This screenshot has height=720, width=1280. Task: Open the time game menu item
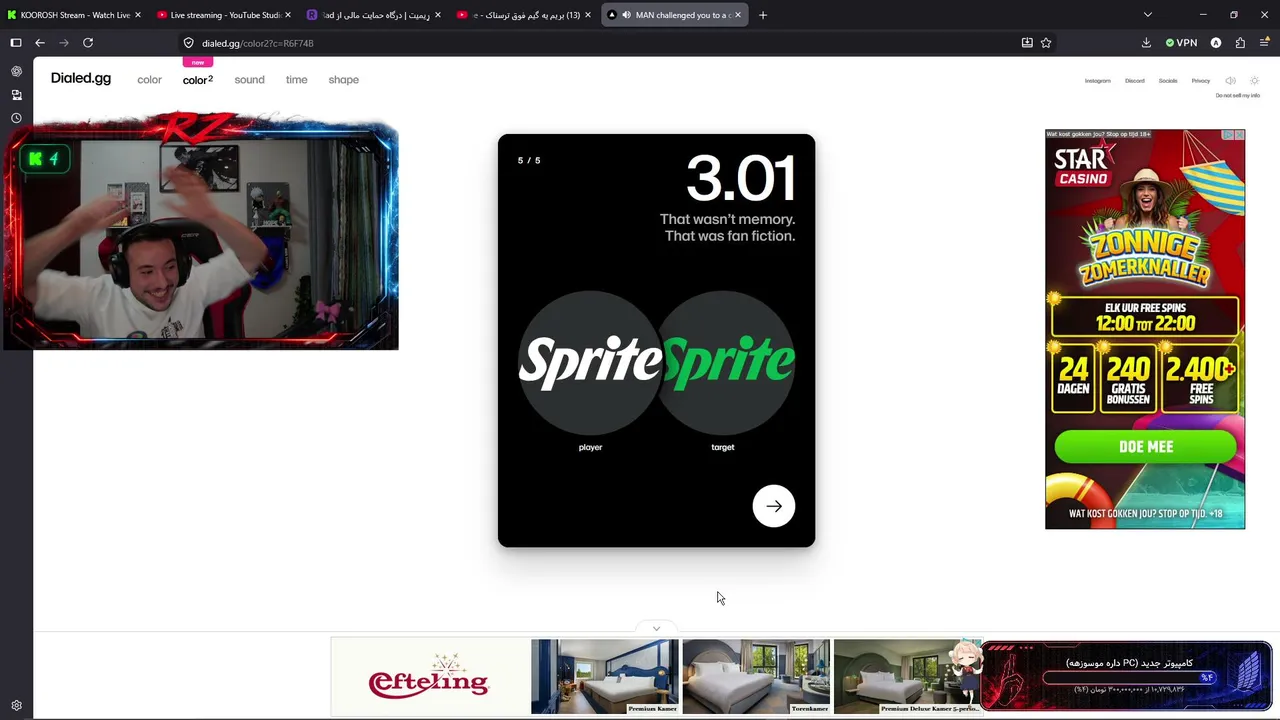point(296,80)
